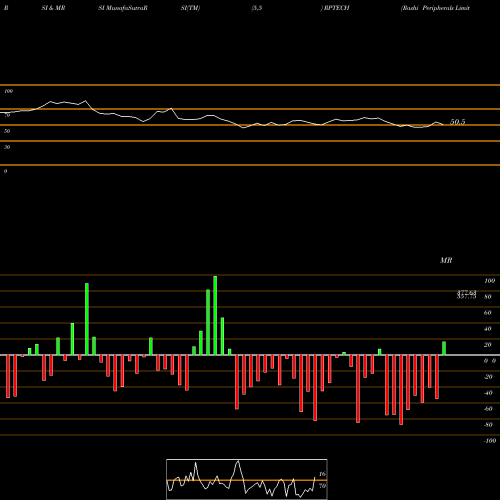Click the '16' label in the mini chart
This screenshot has height=500, width=500.
322,474
